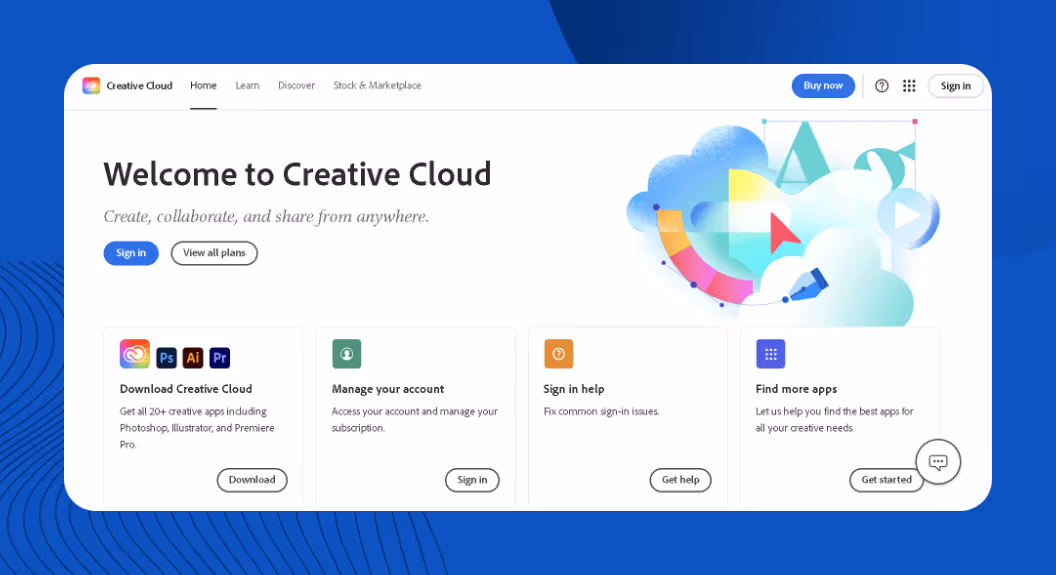
Task: Open the help question mark icon in header
Action: pyautogui.click(x=882, y=86)
